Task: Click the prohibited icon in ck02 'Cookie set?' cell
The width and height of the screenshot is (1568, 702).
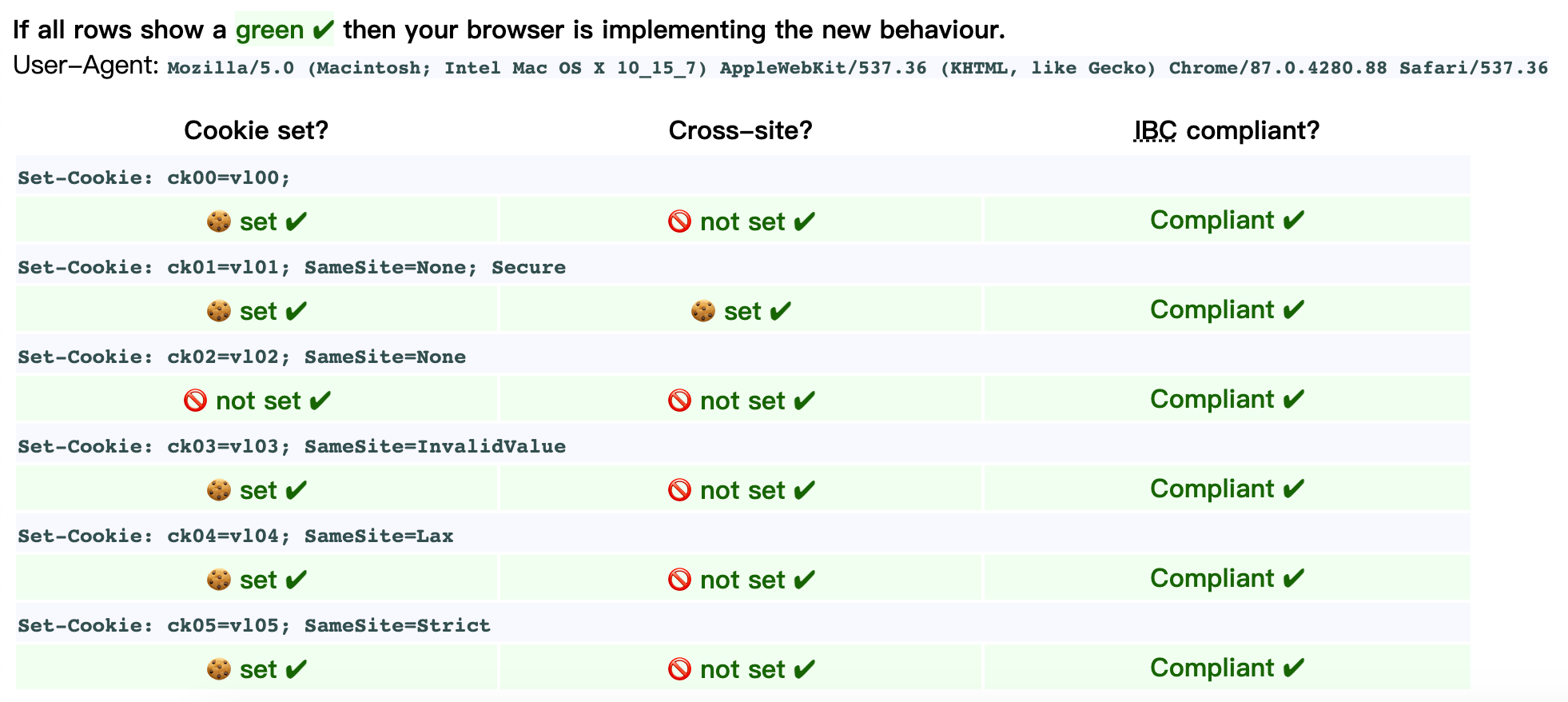Action: pos(195,401)
